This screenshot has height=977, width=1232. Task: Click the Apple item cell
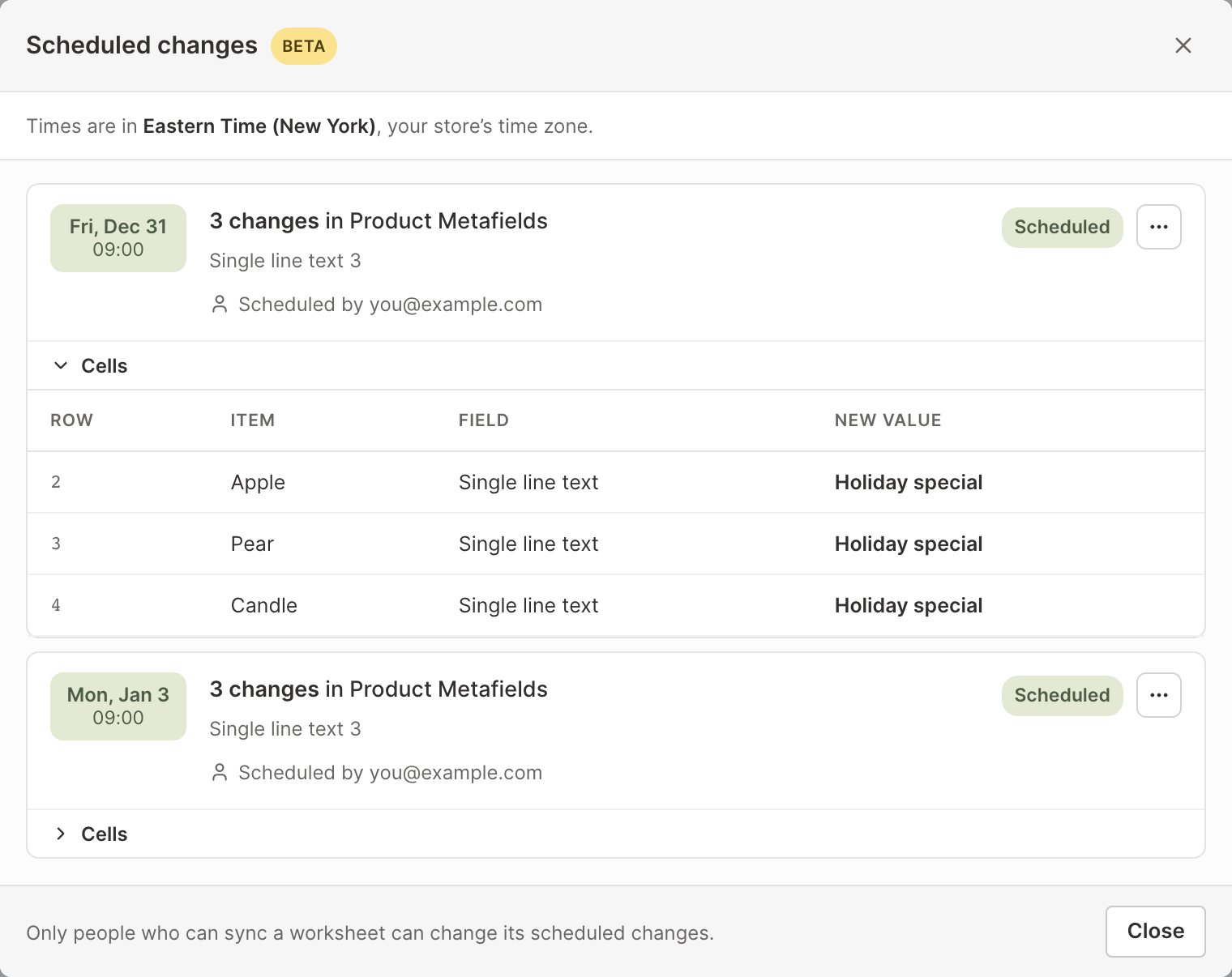(258, 483)
